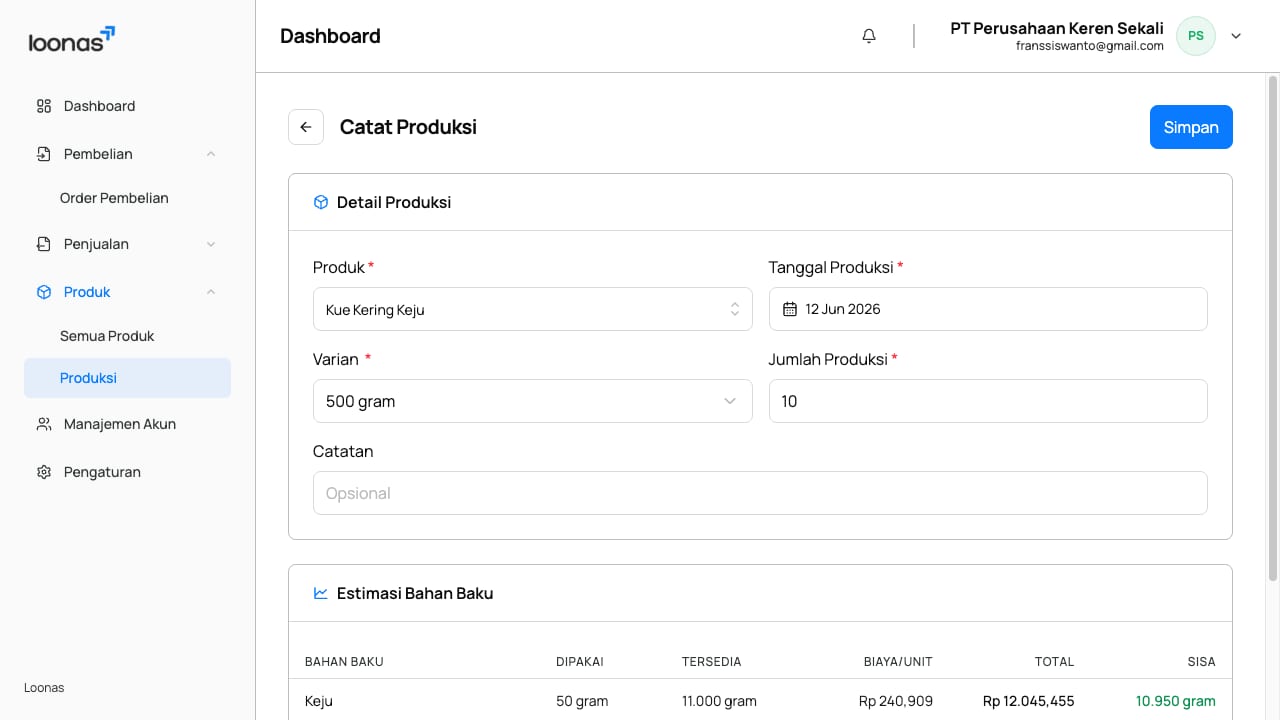Click the Rp 12.045,455 total cell

coord(1029,701)
